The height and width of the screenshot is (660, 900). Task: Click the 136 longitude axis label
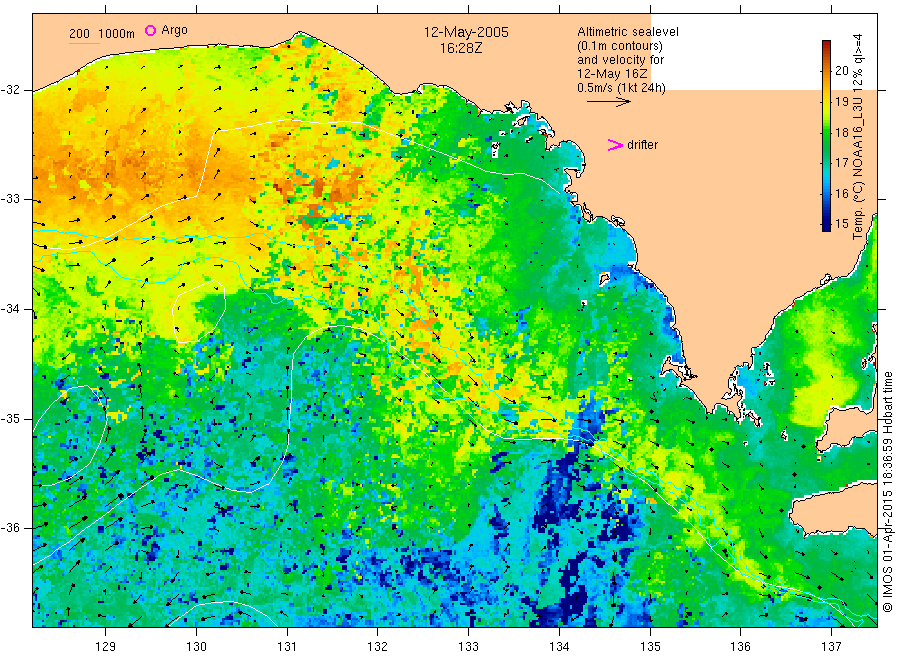pyautogui.click(x=740, y=647)
